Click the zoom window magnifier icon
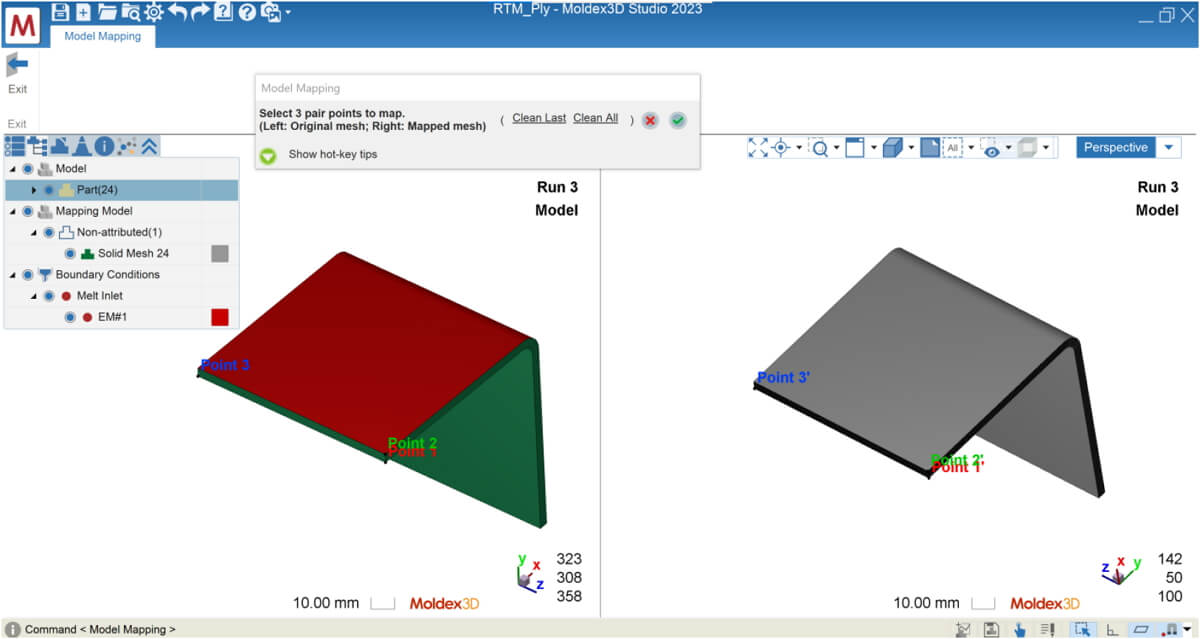Image resolution: width=1200 pixels, height=639 pixels. point(820,148)
